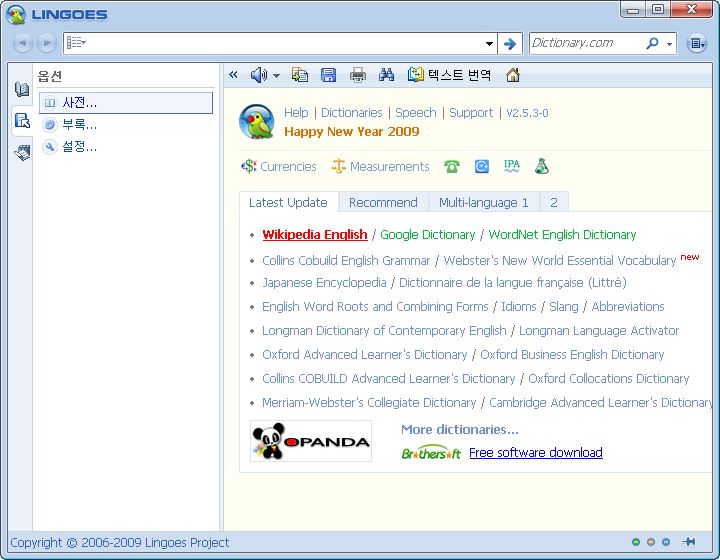The width and height of the screenshot is (720, 560).
Task: Click the blue Go arrow button
Action: pyautogui.click(x=510, y=44)
